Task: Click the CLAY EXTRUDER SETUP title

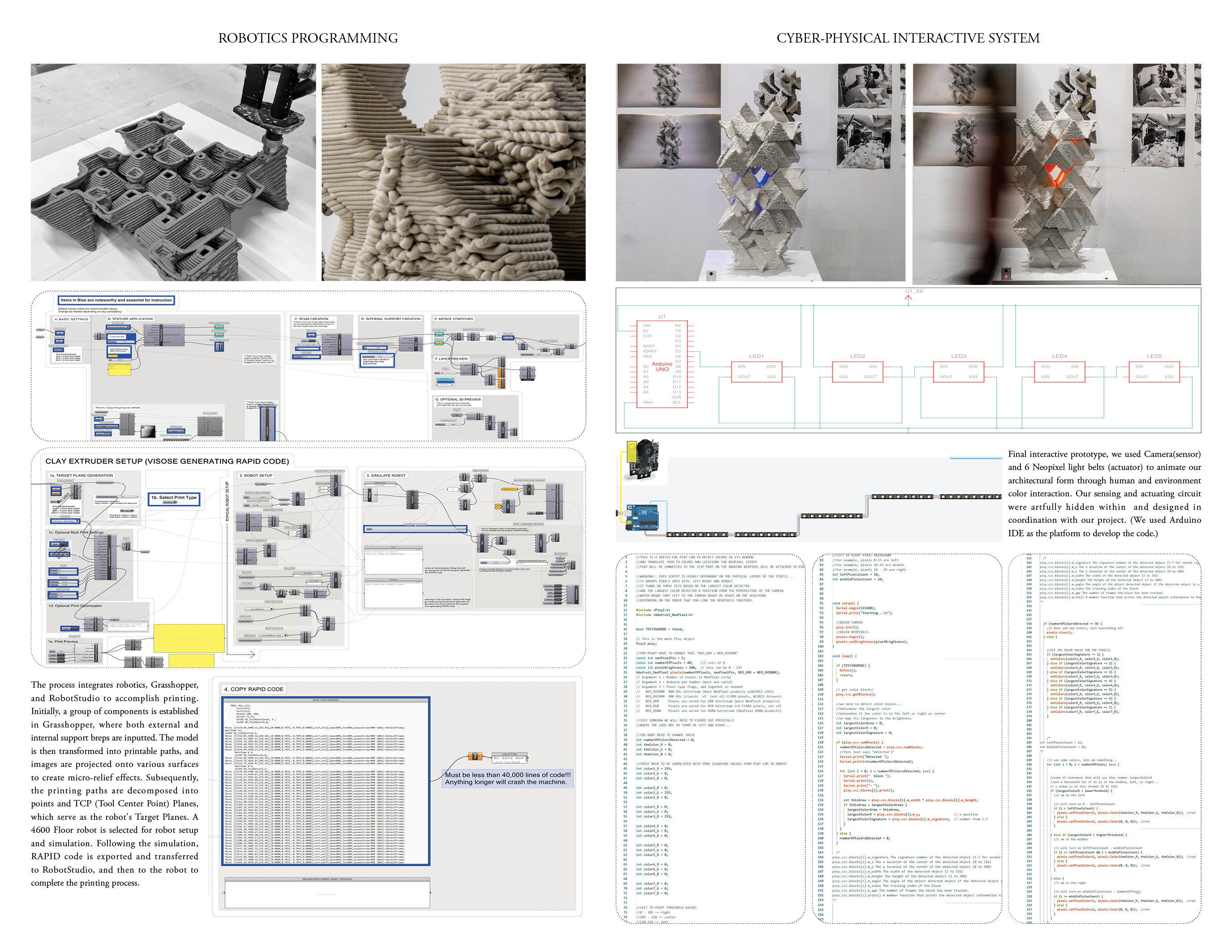Action: (167, 461)
